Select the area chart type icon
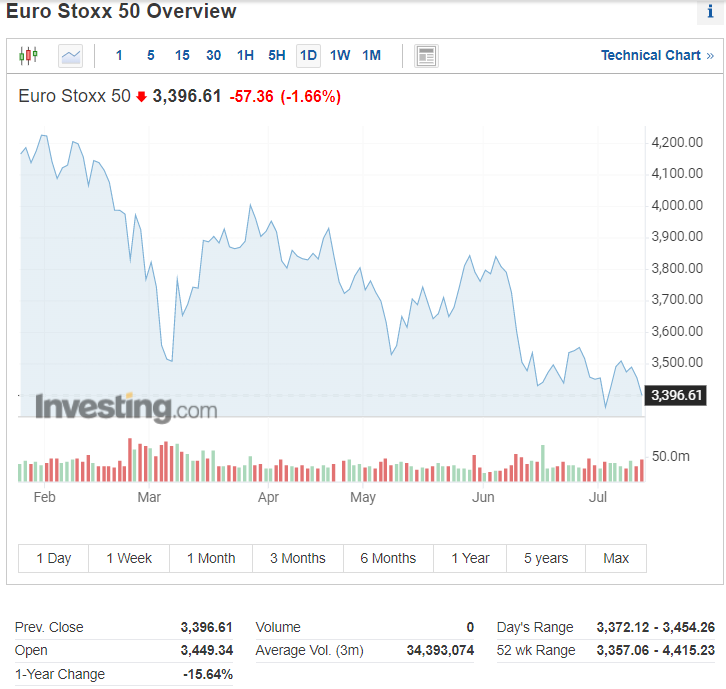 coord(70,56)
